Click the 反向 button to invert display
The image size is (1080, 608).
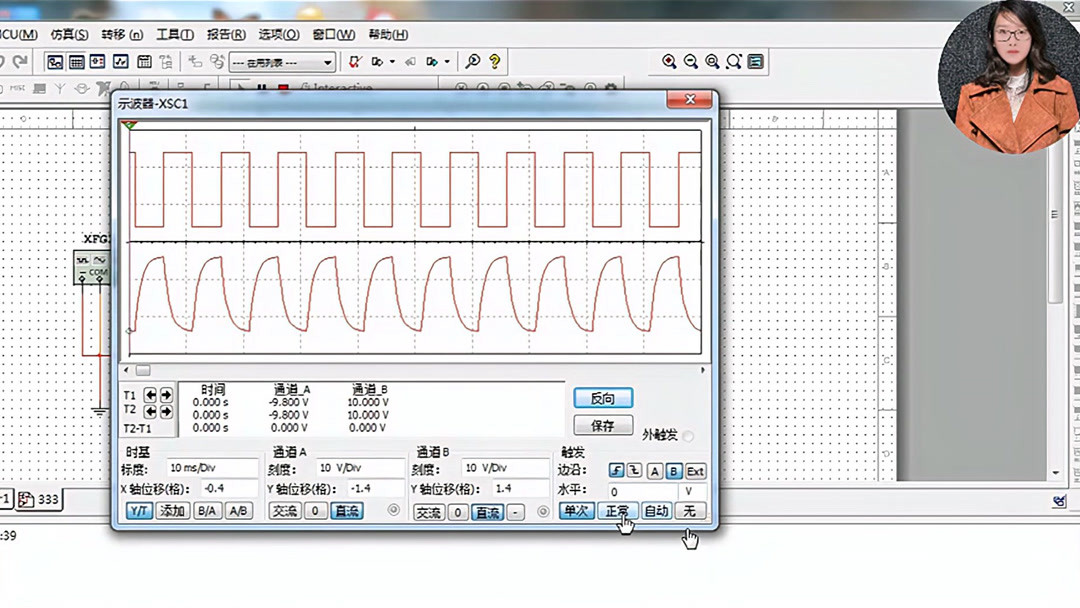tap(601, 397)
